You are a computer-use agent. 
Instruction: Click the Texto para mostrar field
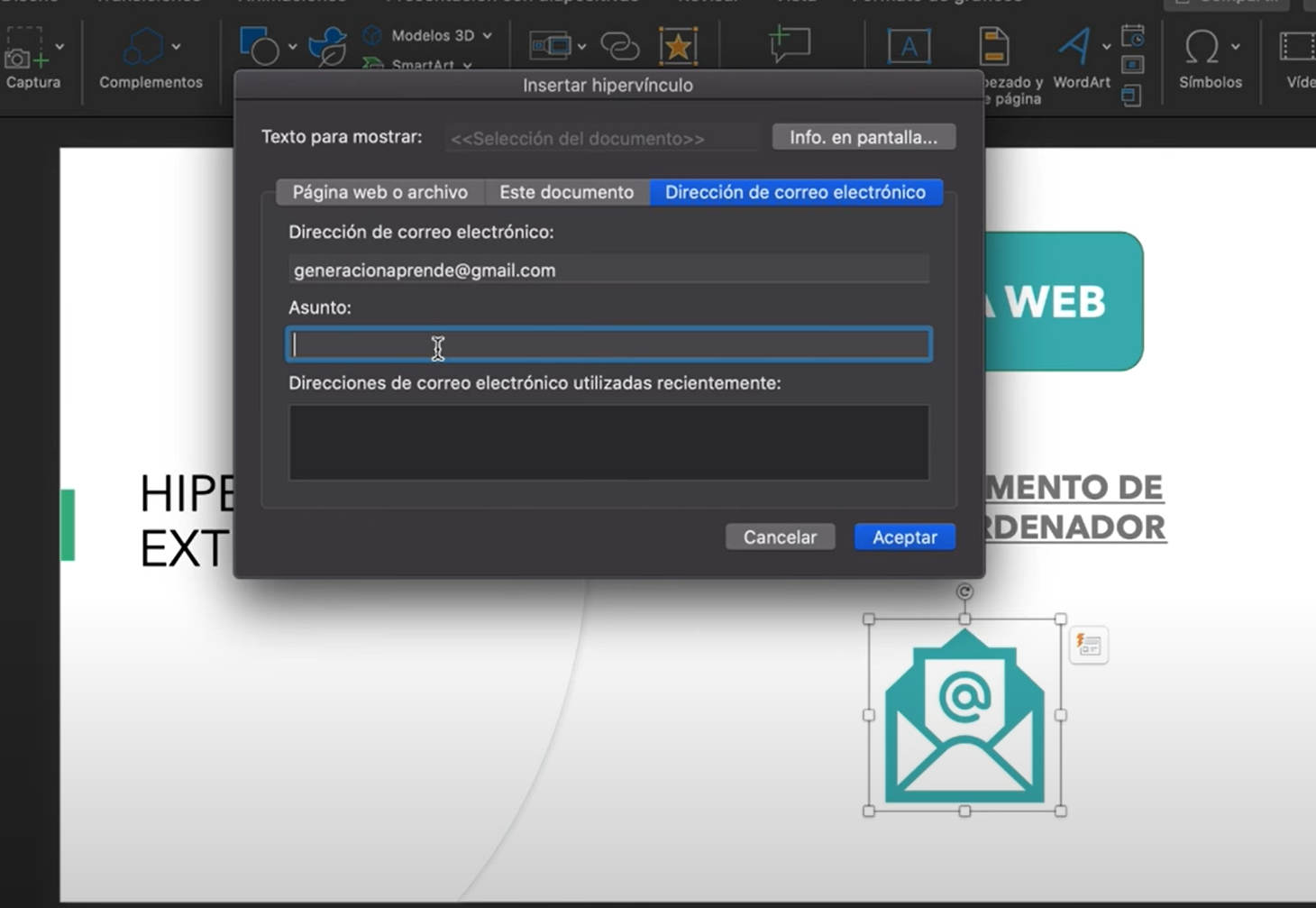point(602,138)
